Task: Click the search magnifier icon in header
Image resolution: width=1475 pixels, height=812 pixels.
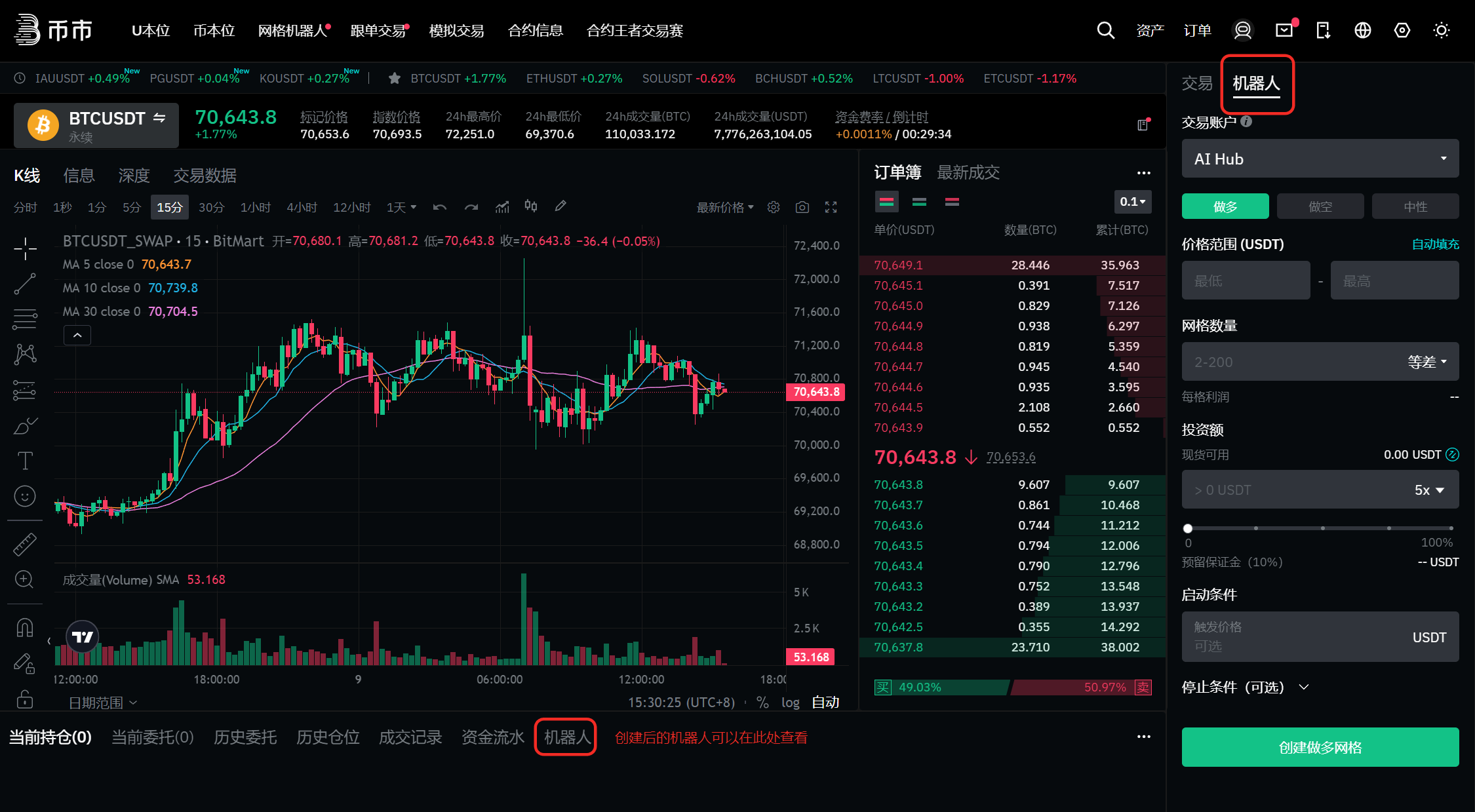Action: 1105,30
